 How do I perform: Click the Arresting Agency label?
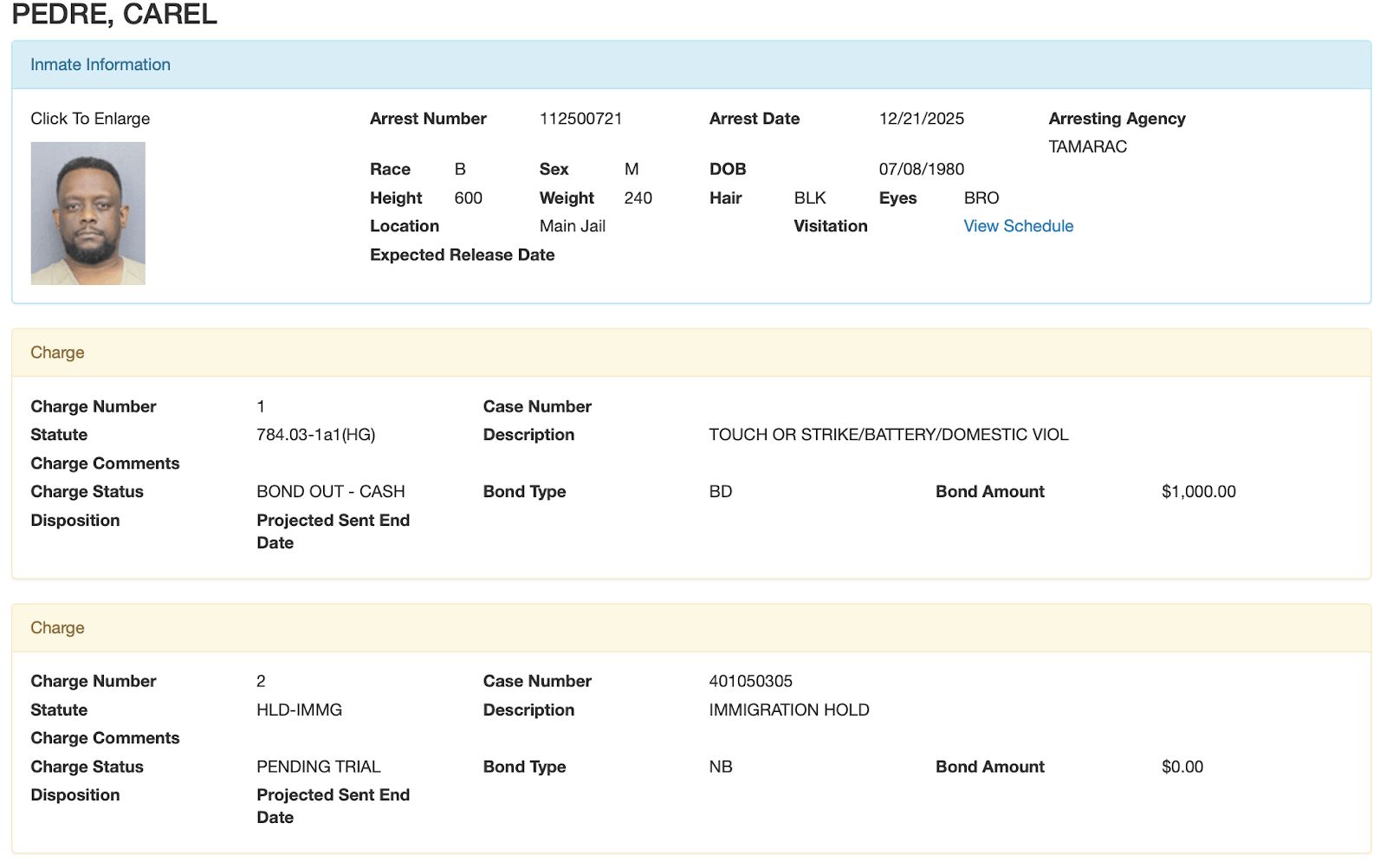point(1117,119)
